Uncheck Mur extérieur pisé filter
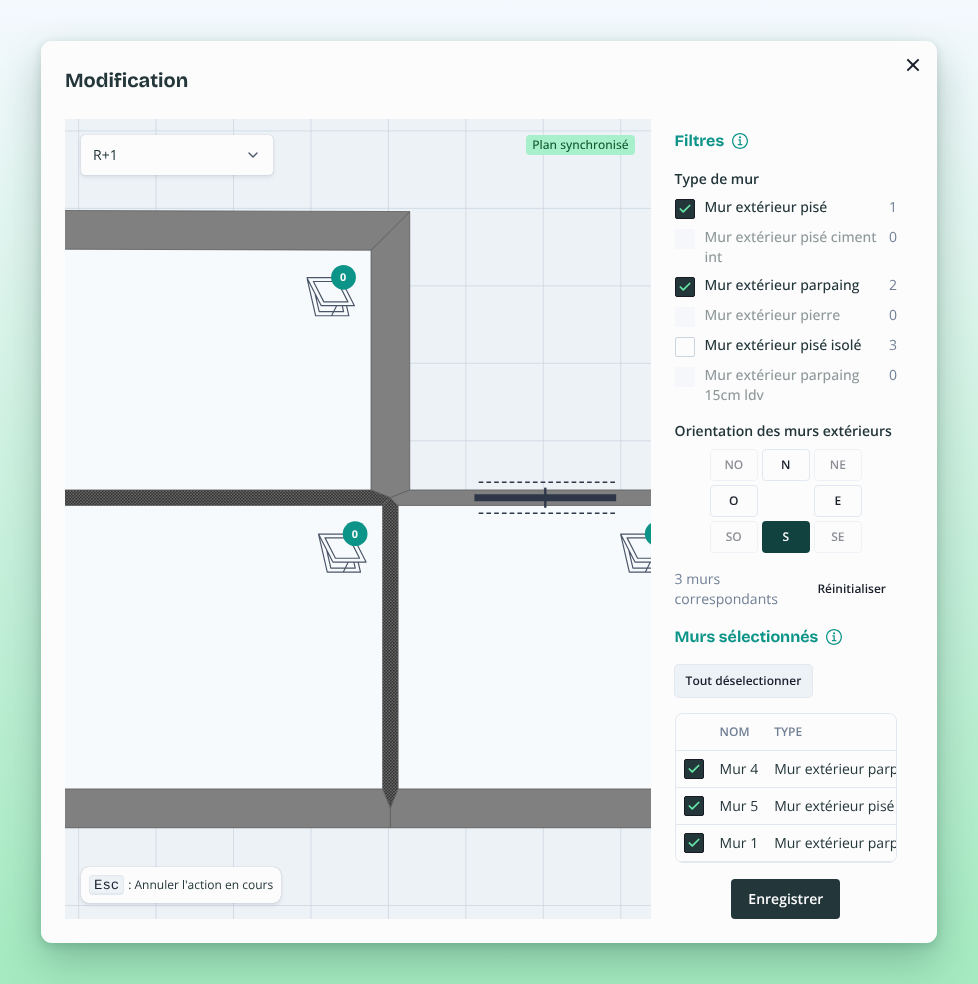The image size is (978, 984). point(685,208)
